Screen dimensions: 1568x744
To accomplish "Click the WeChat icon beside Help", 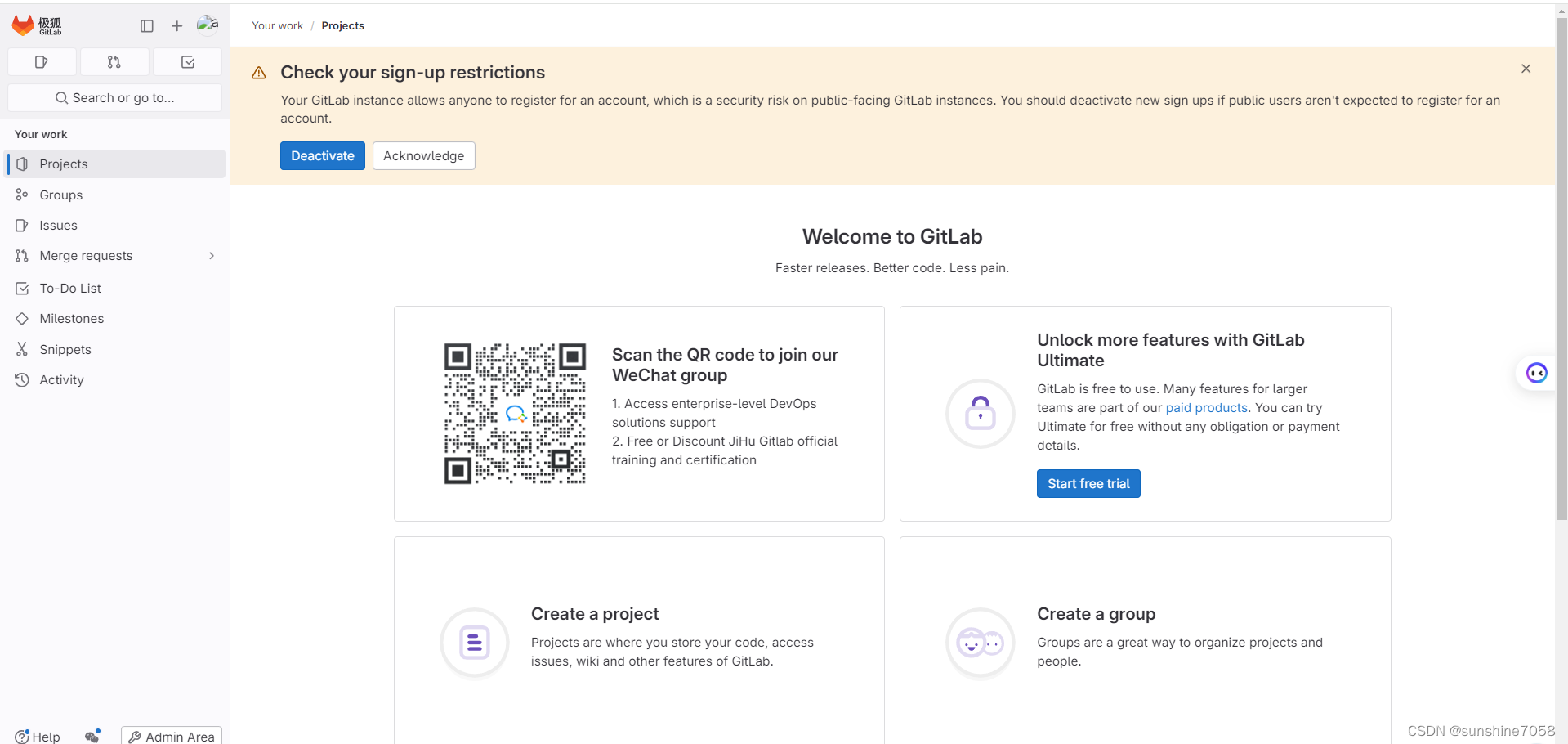I will click(x=92, y=736).
